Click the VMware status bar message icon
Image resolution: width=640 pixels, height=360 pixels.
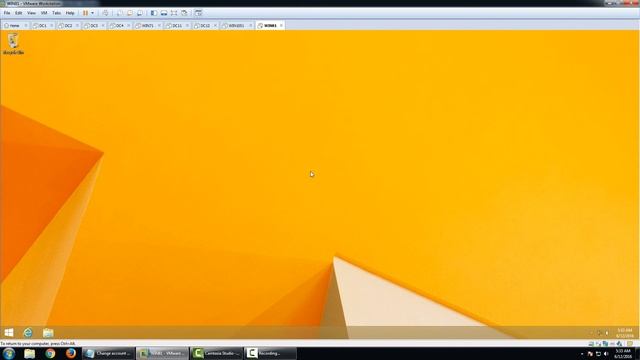click(630, 344)
